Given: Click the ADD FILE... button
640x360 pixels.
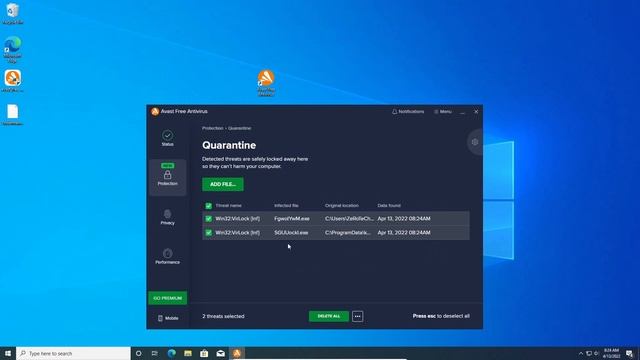Looking at the screenshot, I should 223,184.
